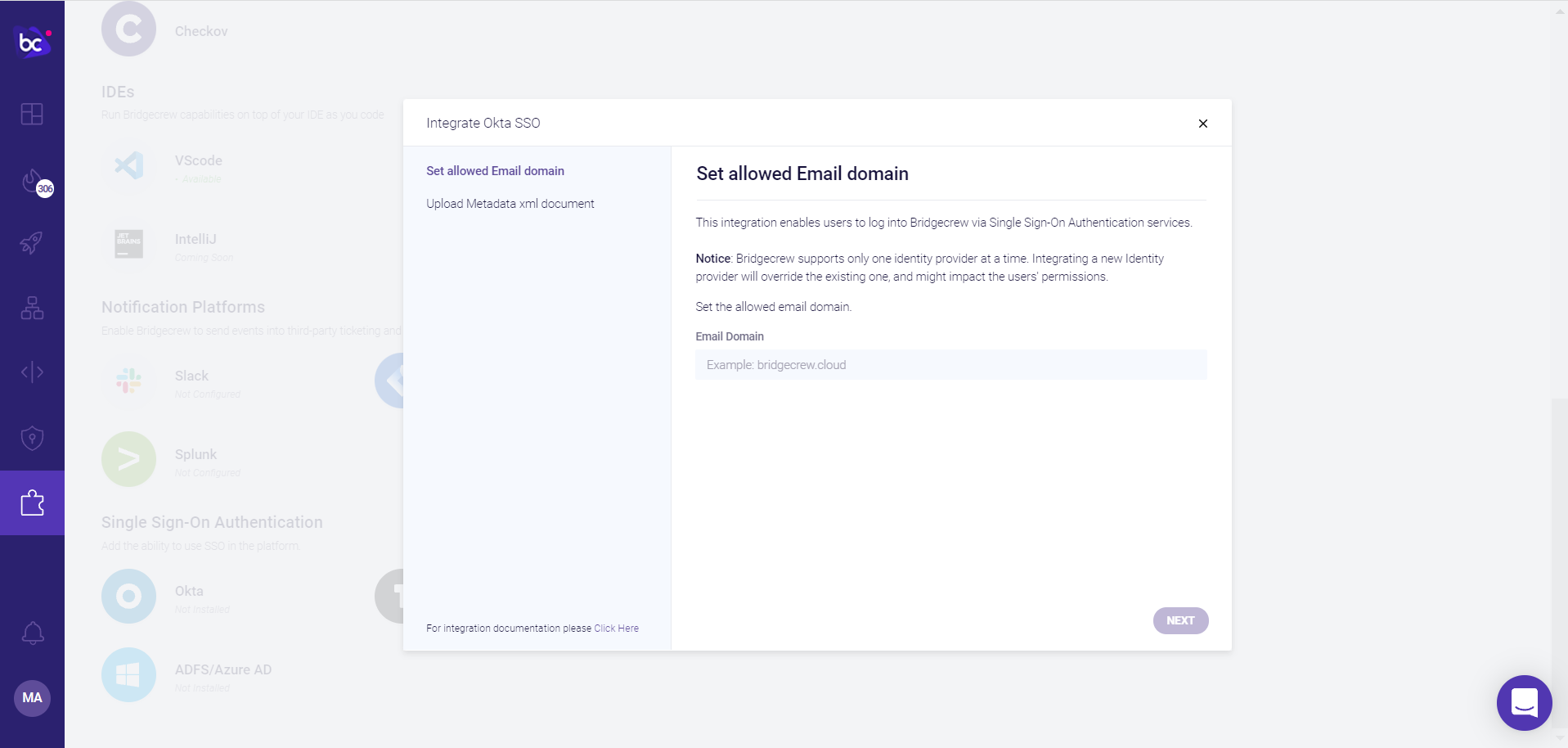Click the Email Domain input field
This screenshot has width=1568, height=748.
click(x=950, y=365)
